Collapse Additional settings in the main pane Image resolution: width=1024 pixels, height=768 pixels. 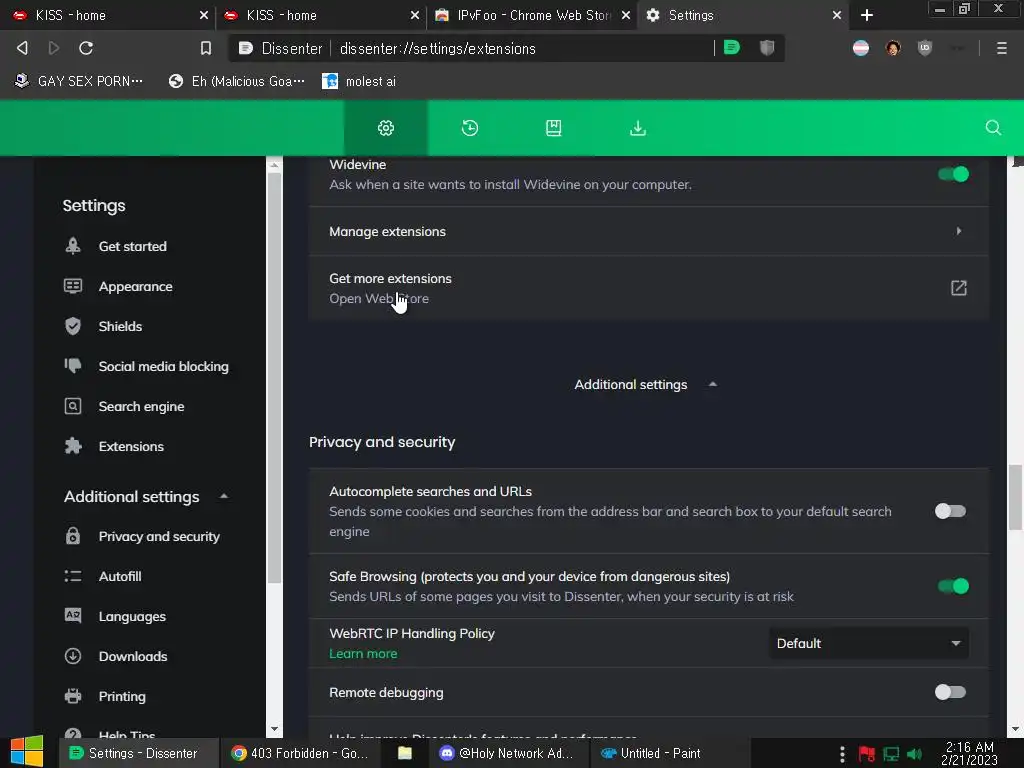pyautogui.click(x=646, y=385)
